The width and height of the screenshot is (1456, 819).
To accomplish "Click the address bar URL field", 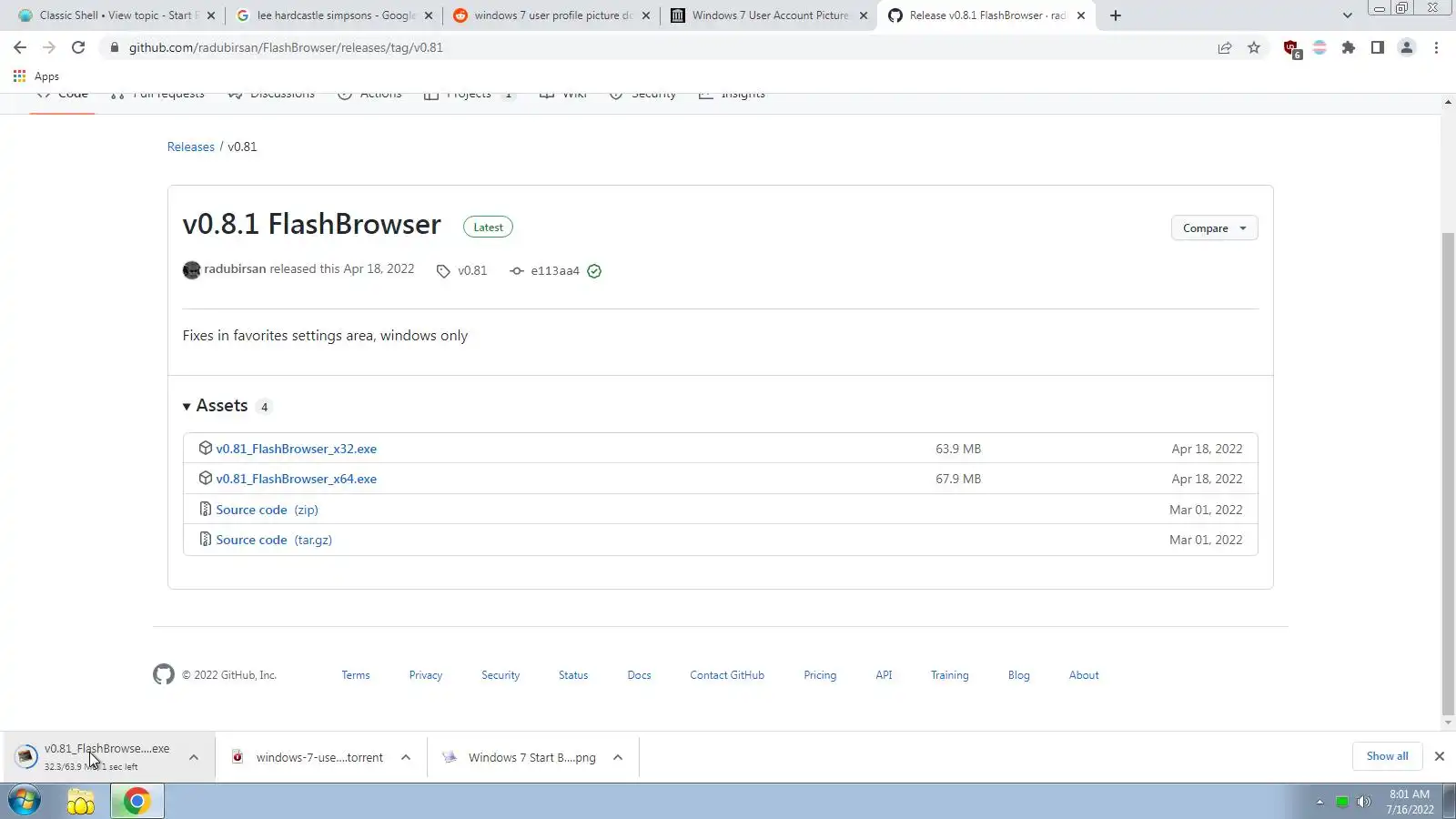I will point(655,47).
